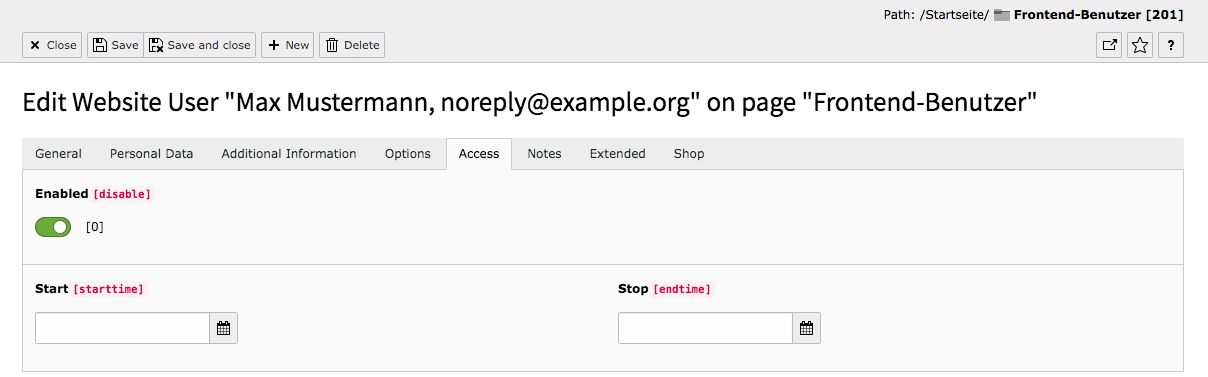Click the Stop [endtime] label
The height and width of the screenshot is (377, 1208).
tap(664, 289)
